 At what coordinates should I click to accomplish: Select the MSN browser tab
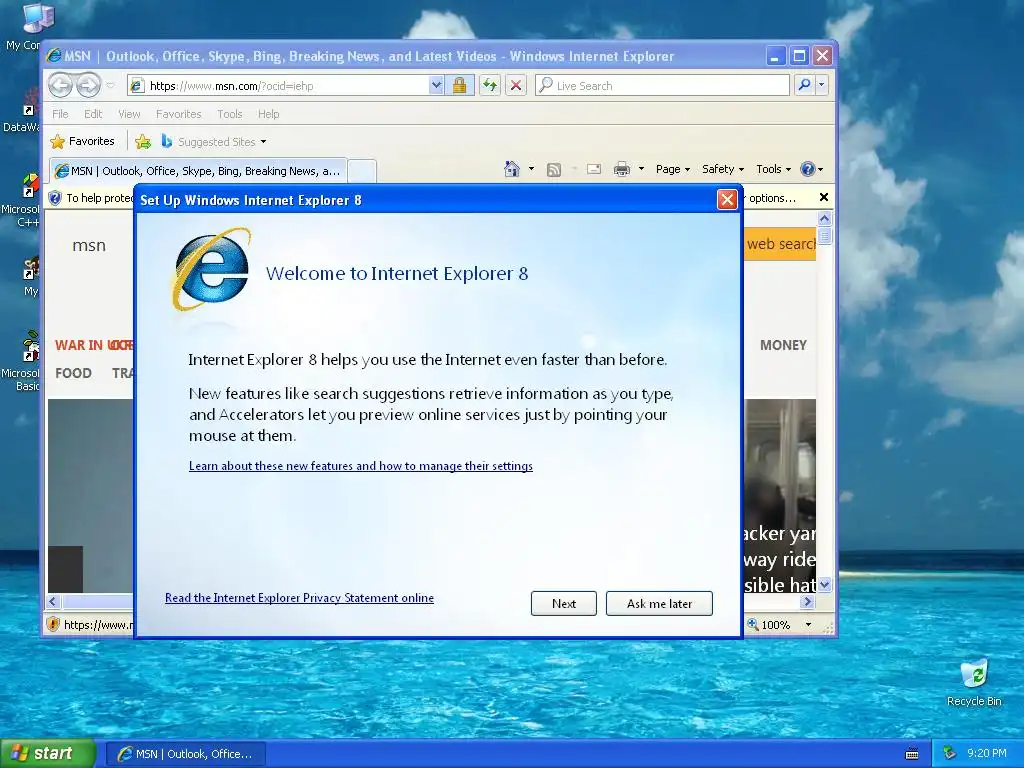tap(199, 171)
